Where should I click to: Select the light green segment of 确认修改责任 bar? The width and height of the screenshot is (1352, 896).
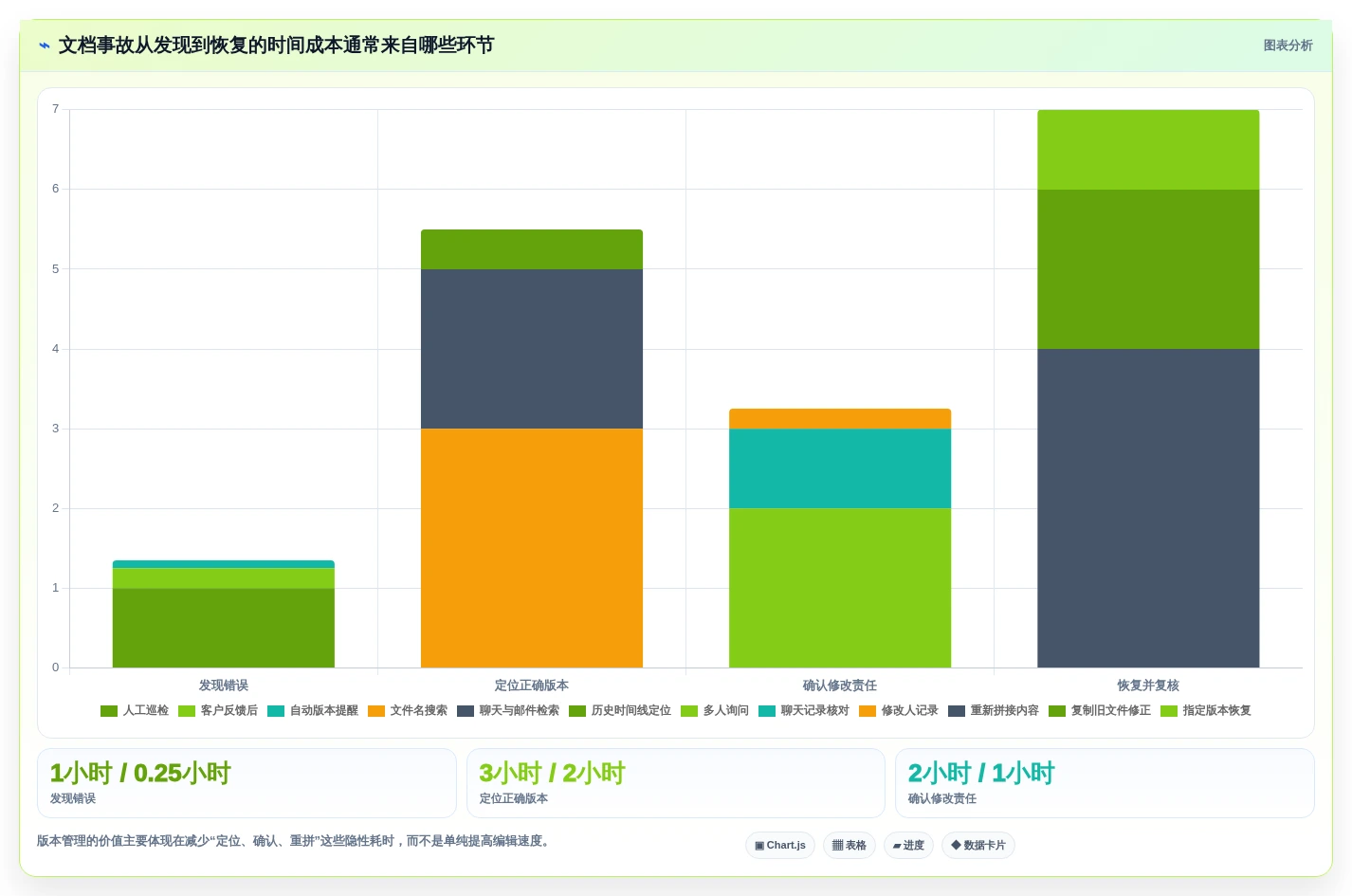coord(840,588)
